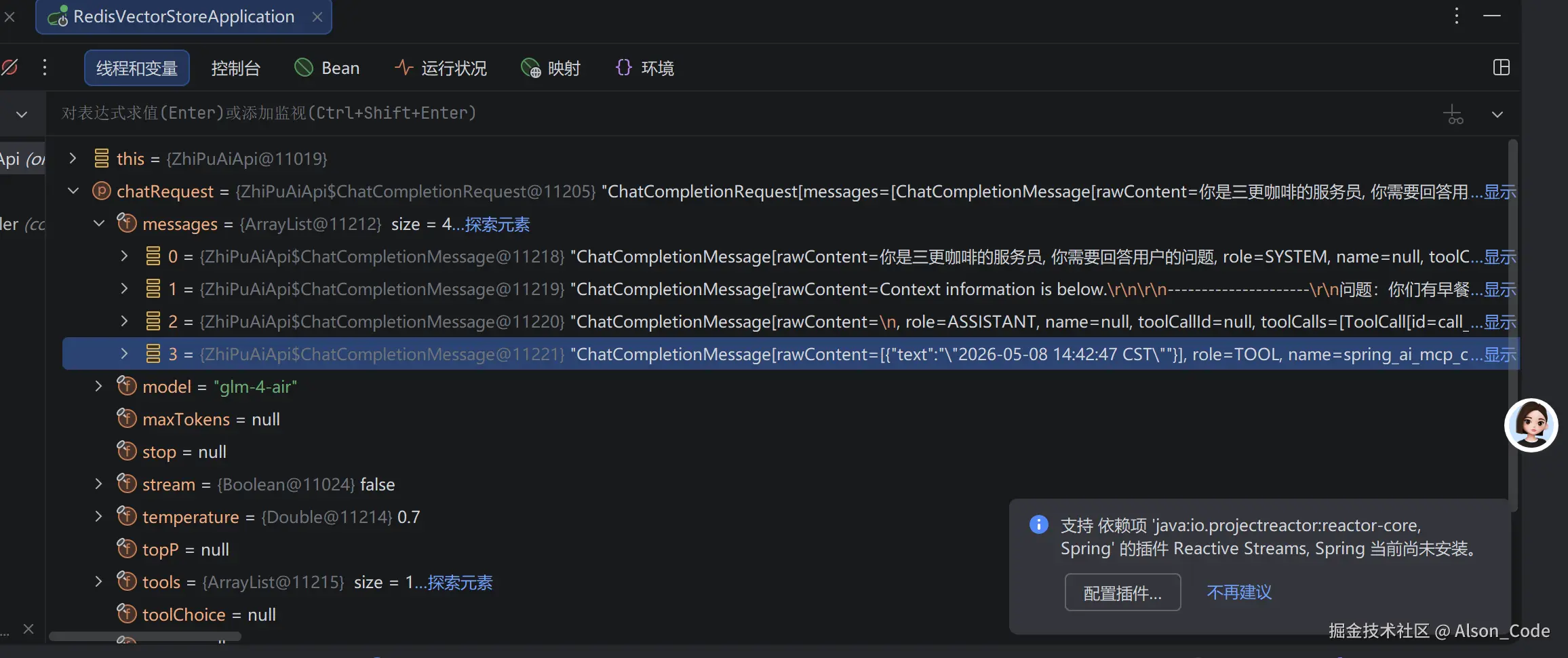Screen dimensions: 1568x658
Task: Open the tool window options three dots
Action: 1457,16
